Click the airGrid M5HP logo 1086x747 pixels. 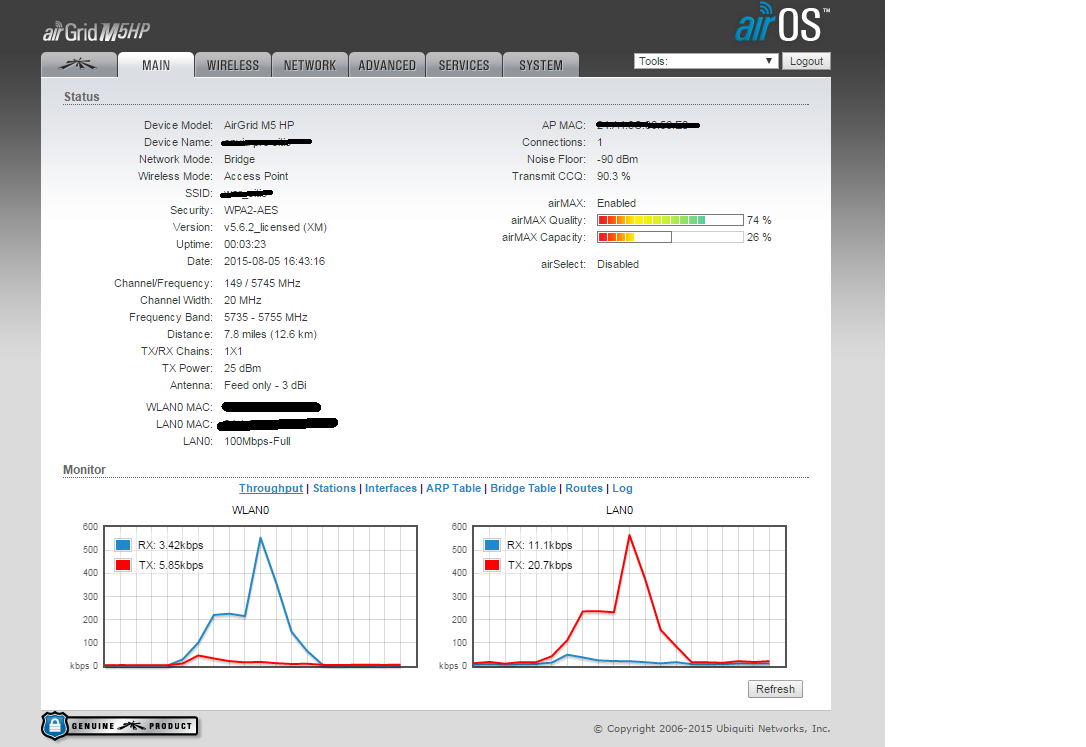click(96, 31)
